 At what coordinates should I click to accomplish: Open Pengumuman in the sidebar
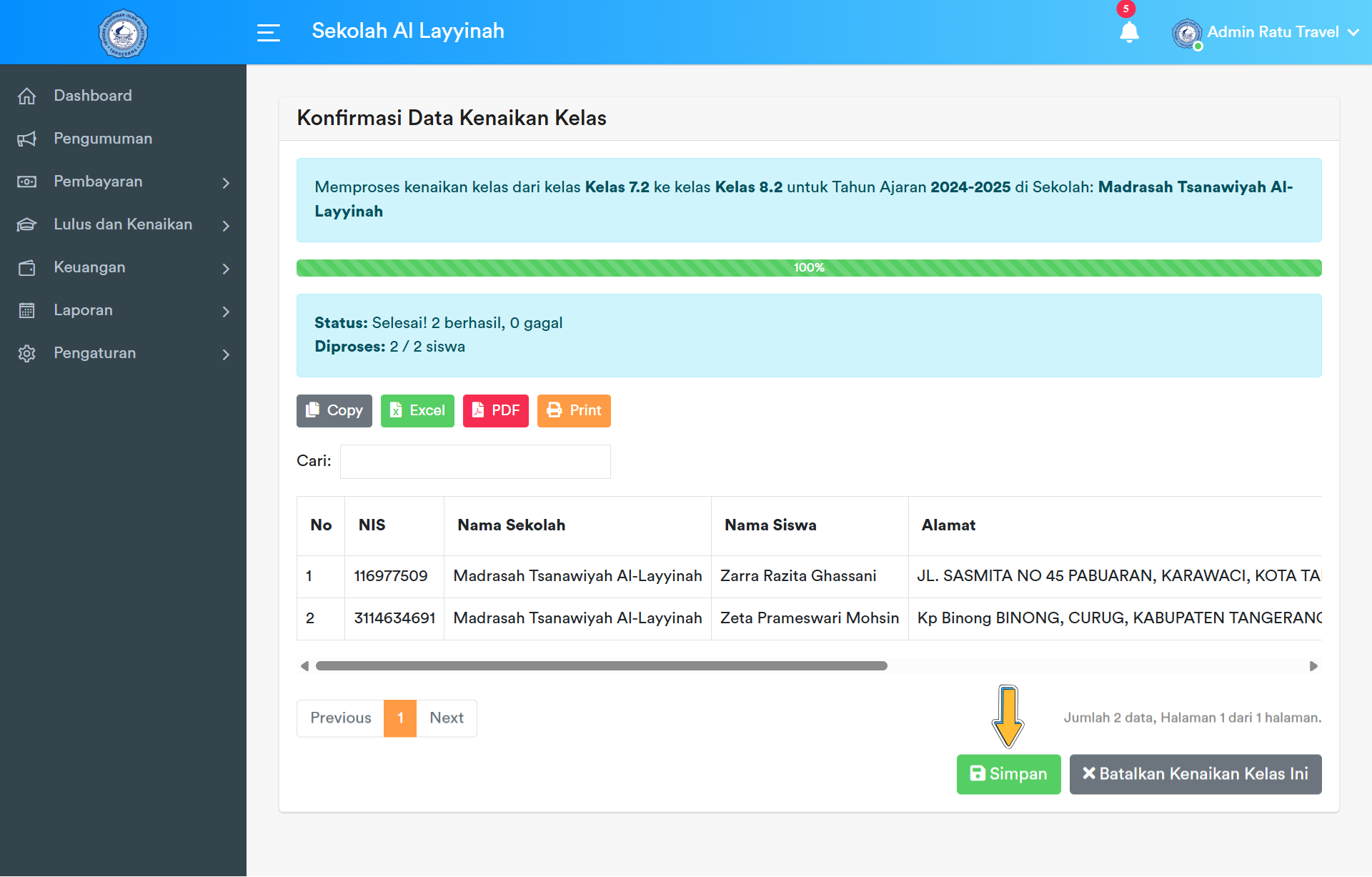tap(103, 139)
